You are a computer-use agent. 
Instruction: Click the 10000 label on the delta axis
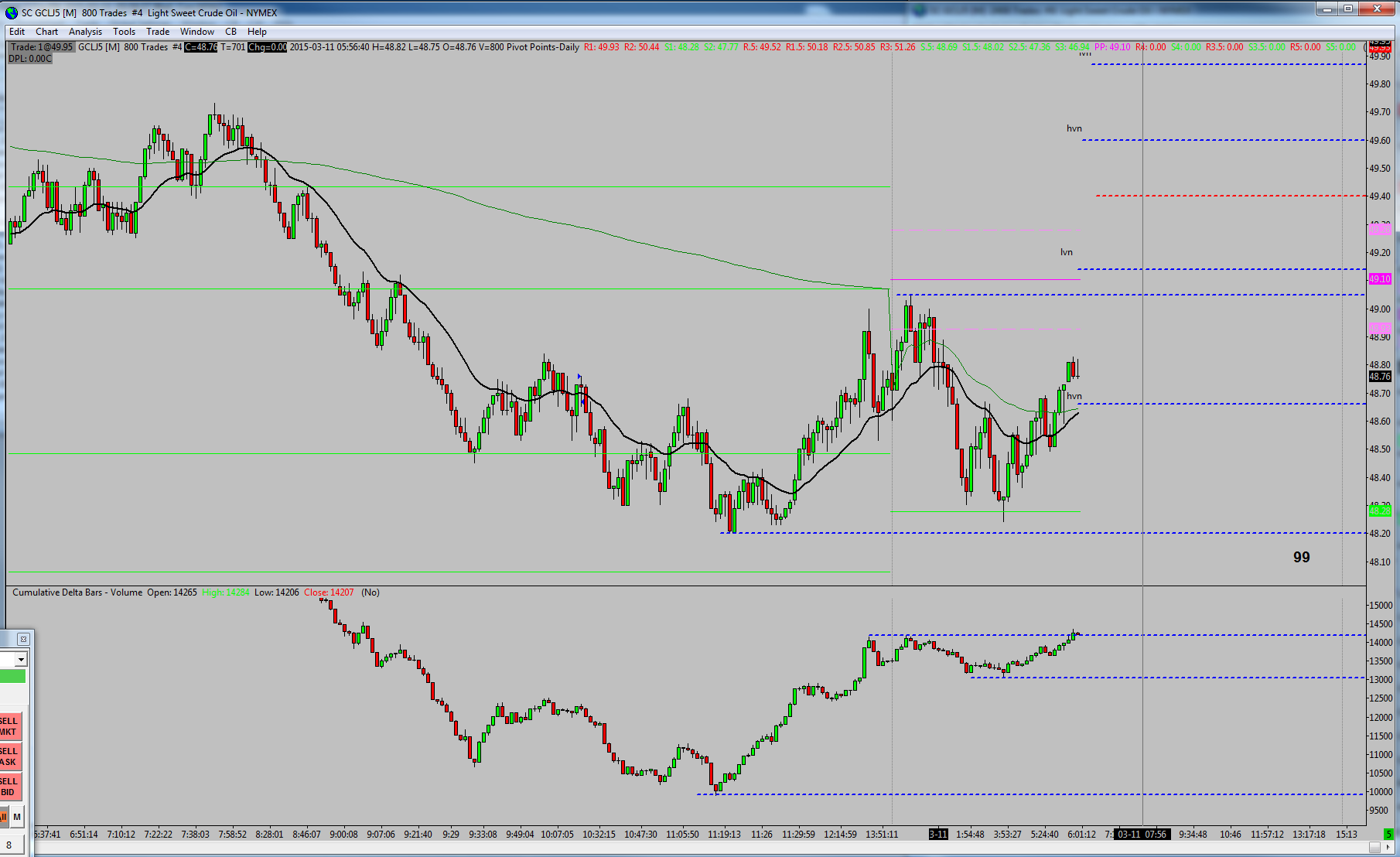pos(1381,792)
